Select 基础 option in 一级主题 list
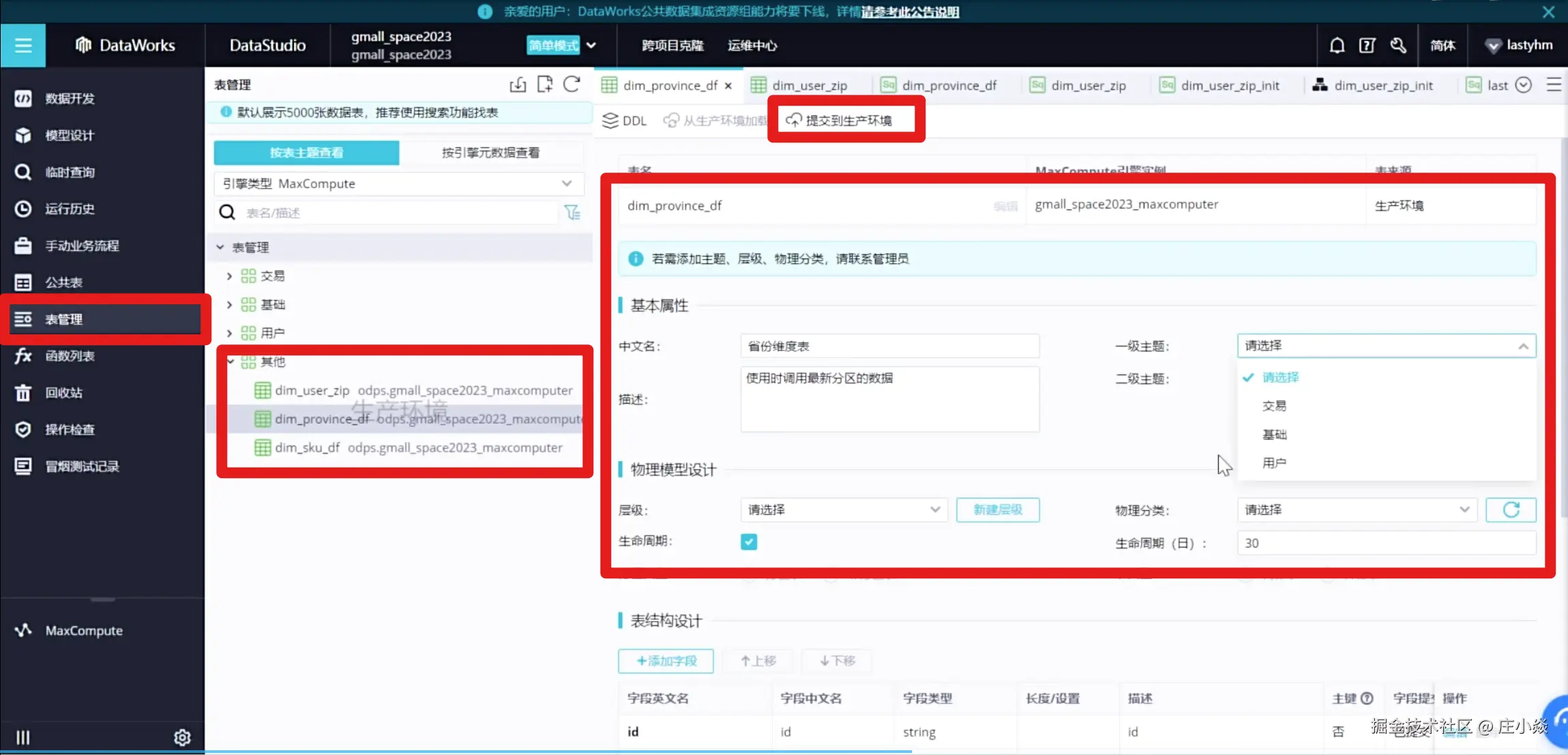The image size is (1568, 755). (1274, 434)
